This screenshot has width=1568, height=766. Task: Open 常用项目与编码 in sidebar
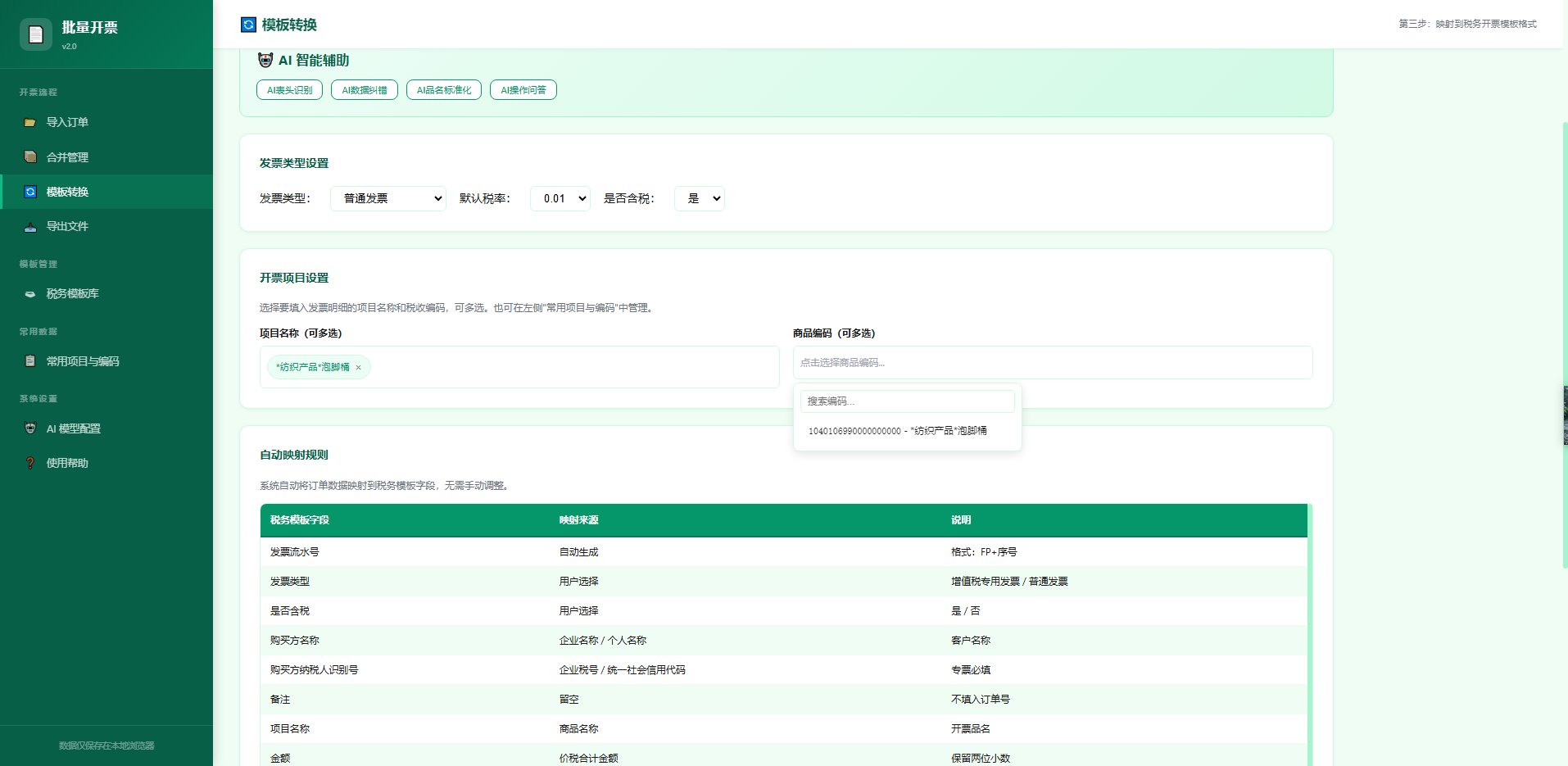[x=106, y=360]
